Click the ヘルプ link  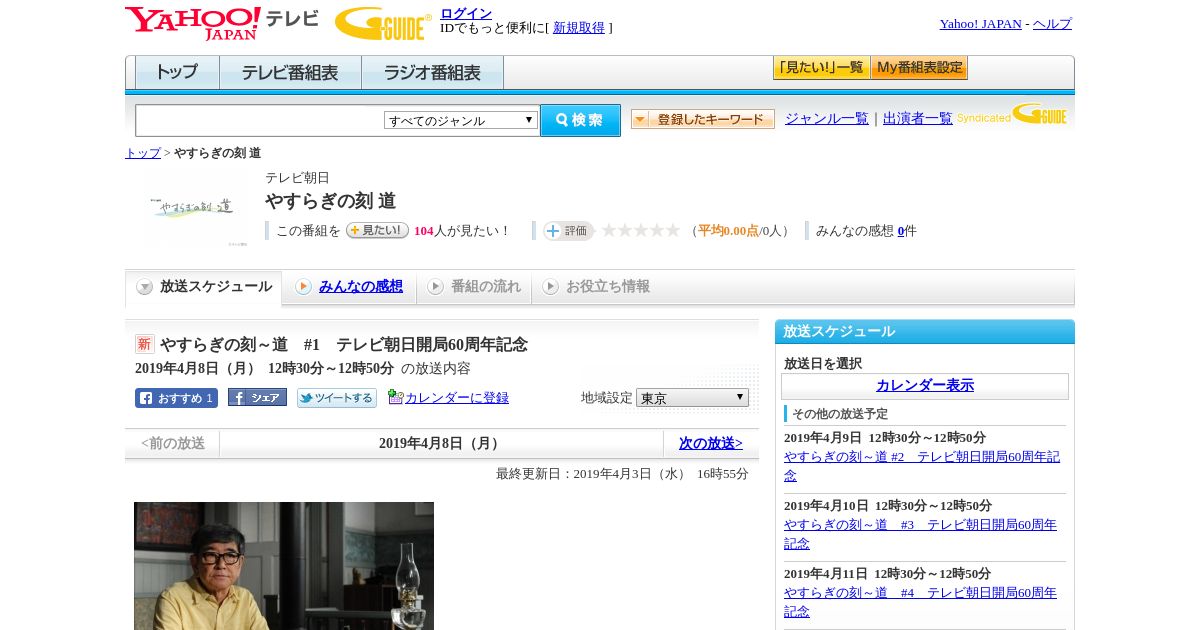(x=1052, y=24)
